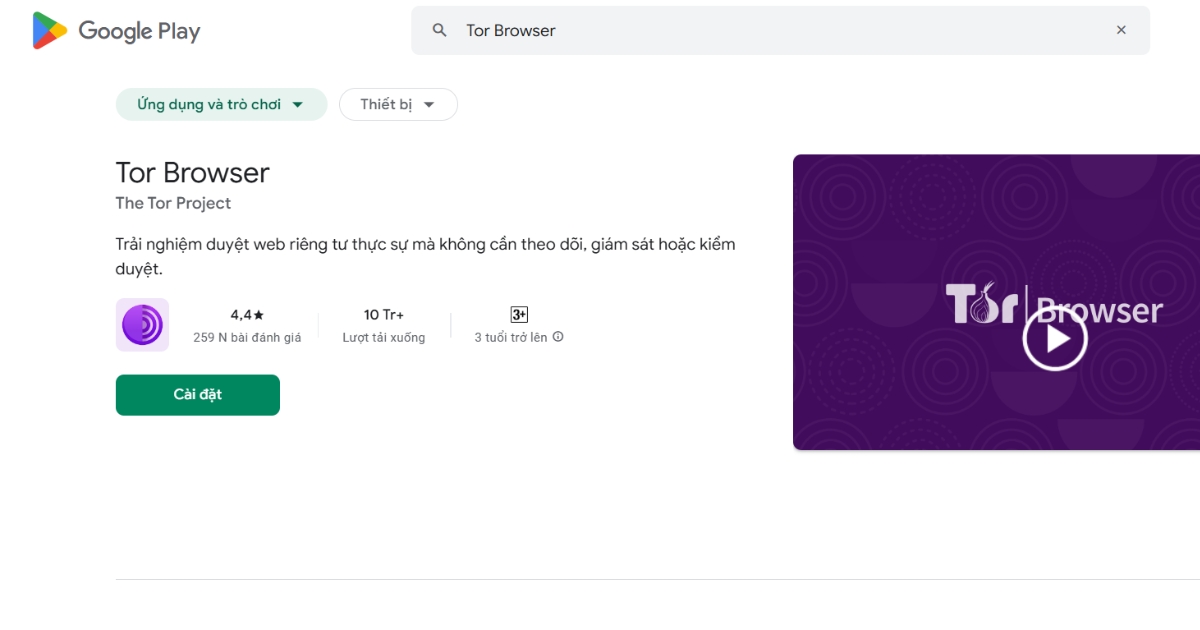Clear the search with the X icon
Viewport: 1200px width, 630px height.
[x=1121, y=30]
